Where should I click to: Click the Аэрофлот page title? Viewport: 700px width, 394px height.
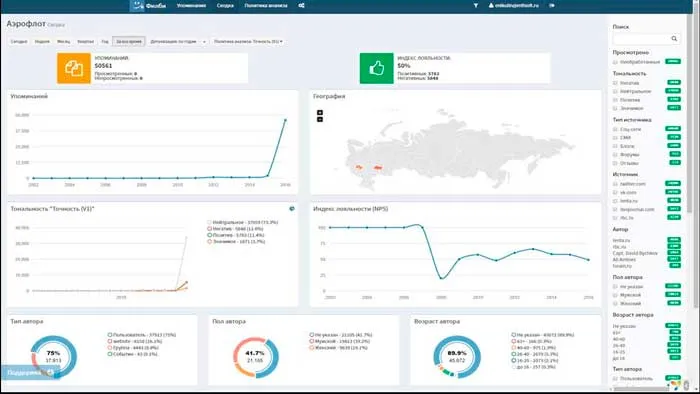(26, 24)
